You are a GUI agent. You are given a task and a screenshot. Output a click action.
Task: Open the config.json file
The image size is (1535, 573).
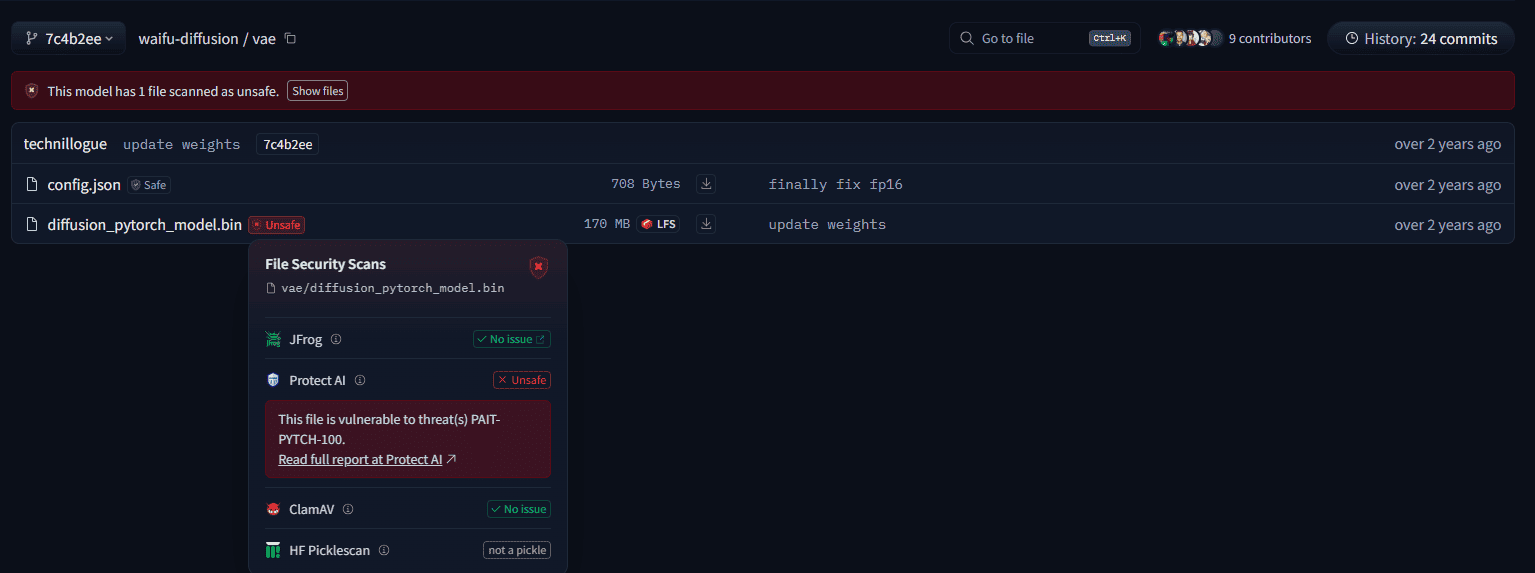point(84,184)
